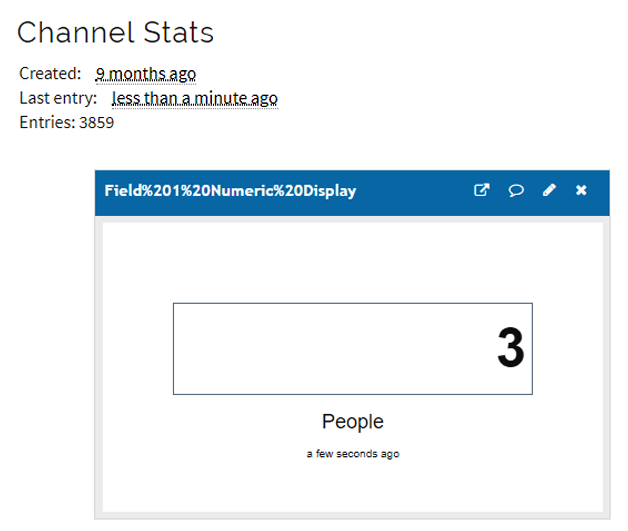Select the Channel Stats heading
The width and height of the screenshot is (628, 531).
(x=115, y=32)
